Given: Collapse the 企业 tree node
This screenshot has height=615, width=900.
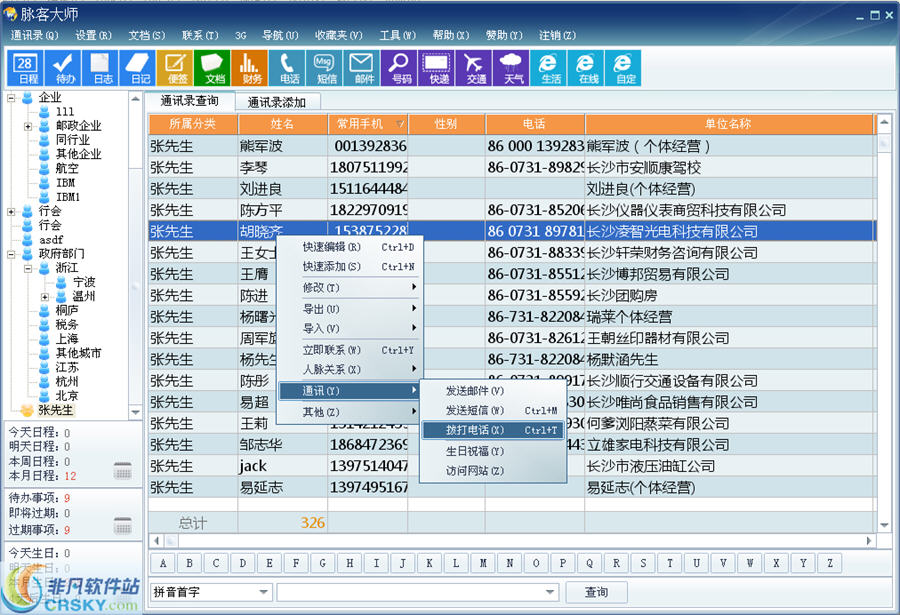Looking at the screenshot, I should [11, 98].
